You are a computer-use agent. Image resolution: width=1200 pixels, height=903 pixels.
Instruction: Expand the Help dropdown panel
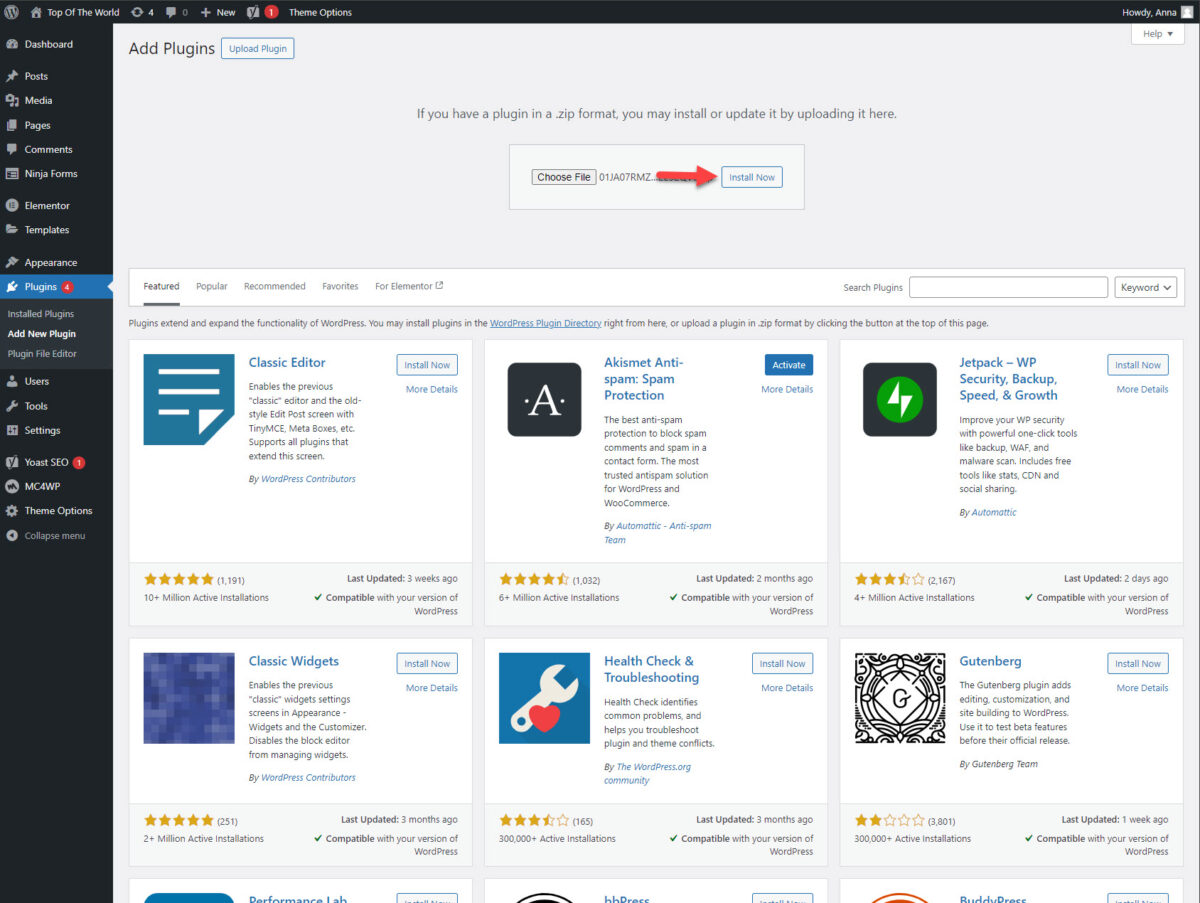(1156, 33)
